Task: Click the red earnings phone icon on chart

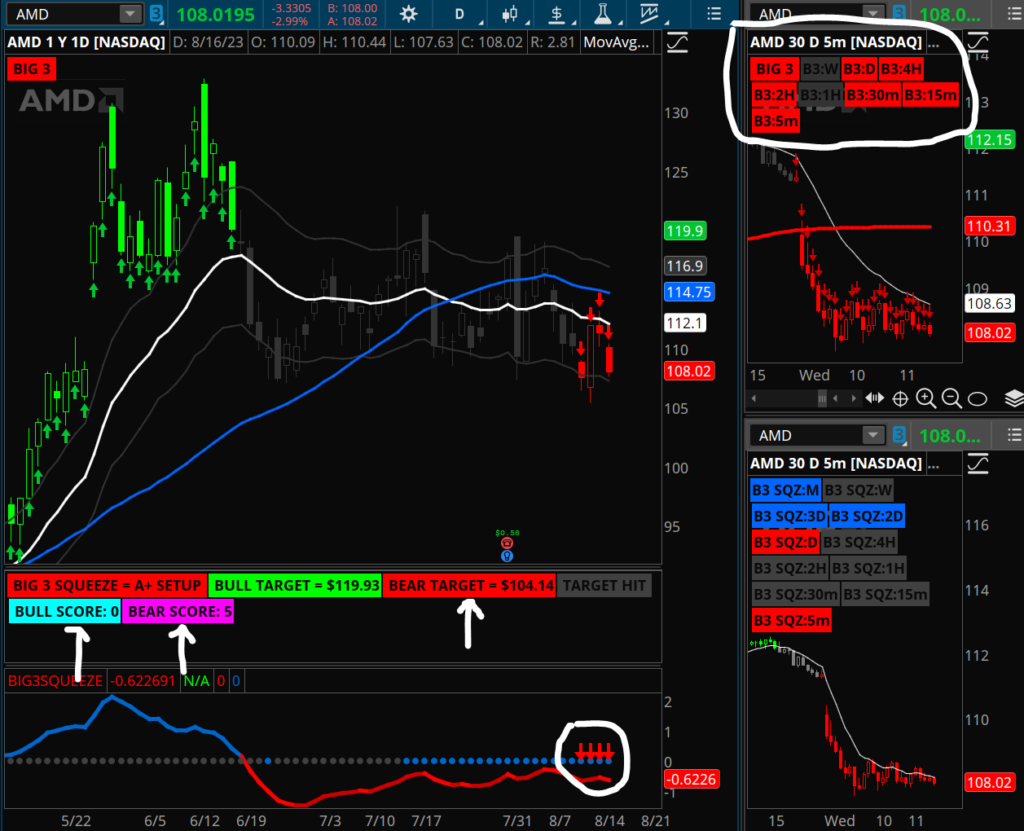Action: pyautogui.click(x=507, y=543)
